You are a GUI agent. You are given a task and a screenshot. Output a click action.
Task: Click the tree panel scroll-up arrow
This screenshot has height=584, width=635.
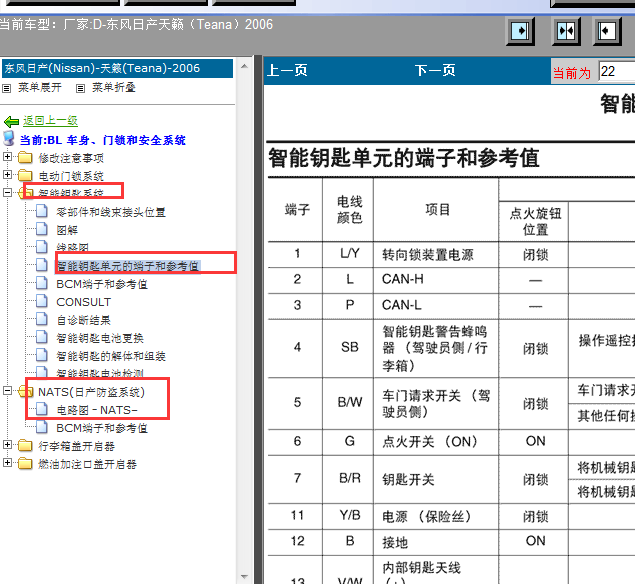(x=244, y=66)
